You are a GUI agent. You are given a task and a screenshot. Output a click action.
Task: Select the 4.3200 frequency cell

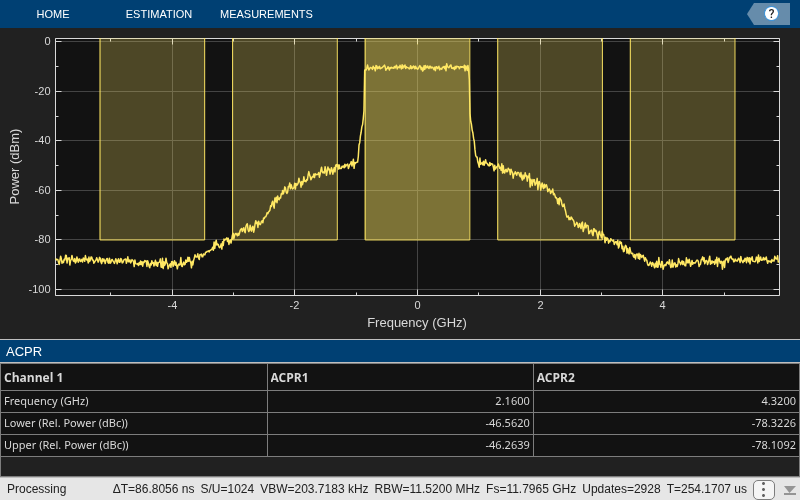[666, 402]
